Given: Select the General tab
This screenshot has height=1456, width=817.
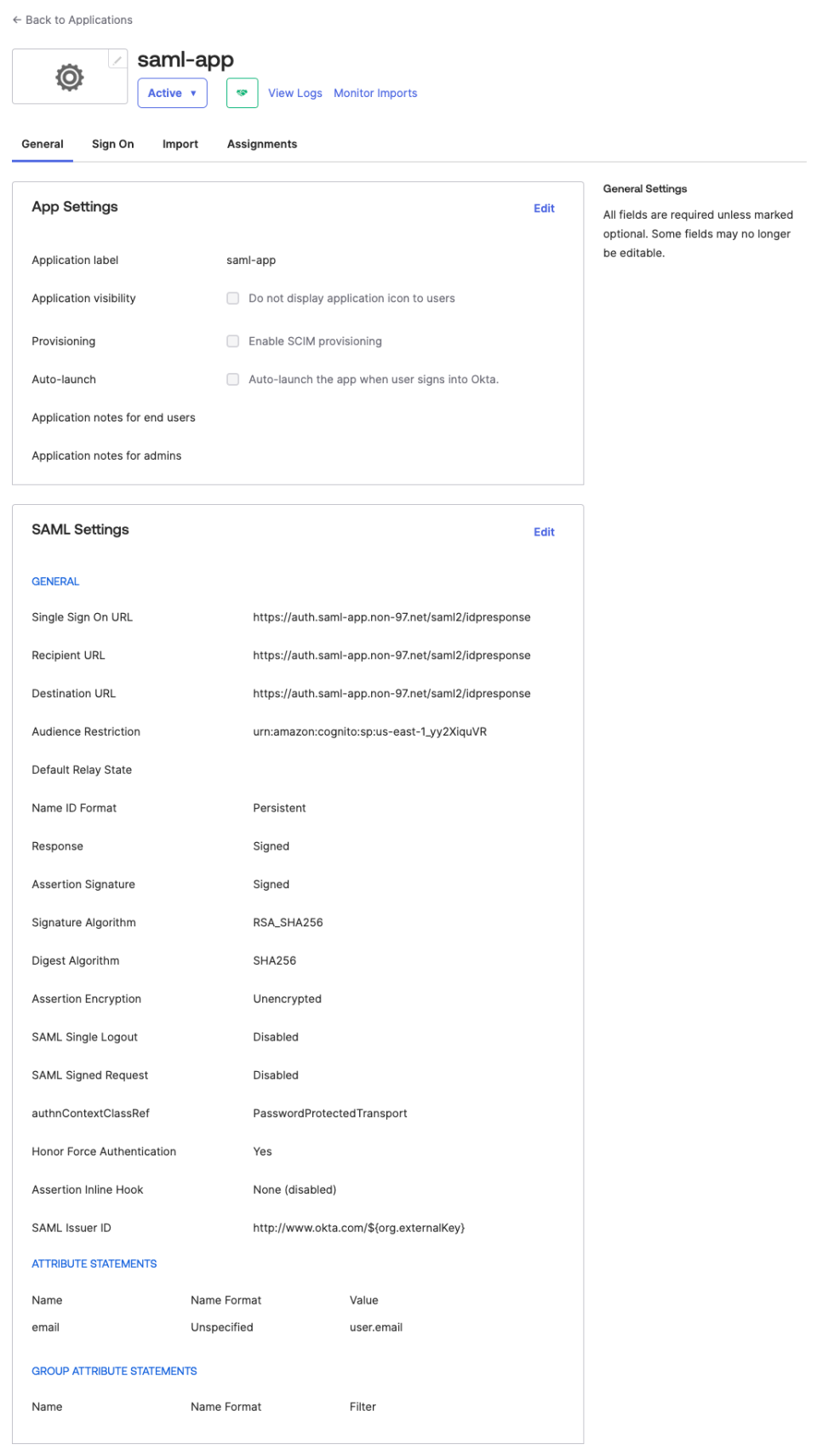Looking at the screenshot, I should 42,144.
